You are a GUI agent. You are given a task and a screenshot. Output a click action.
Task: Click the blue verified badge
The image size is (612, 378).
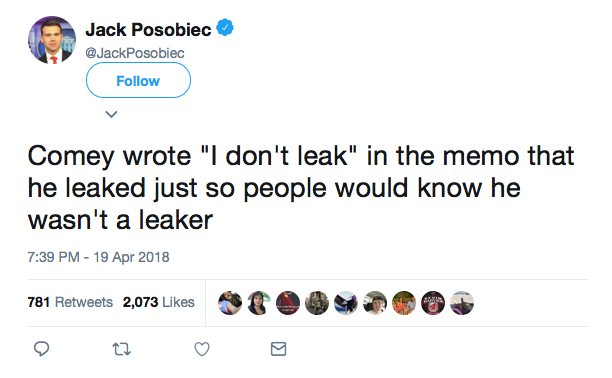[225, 28]
